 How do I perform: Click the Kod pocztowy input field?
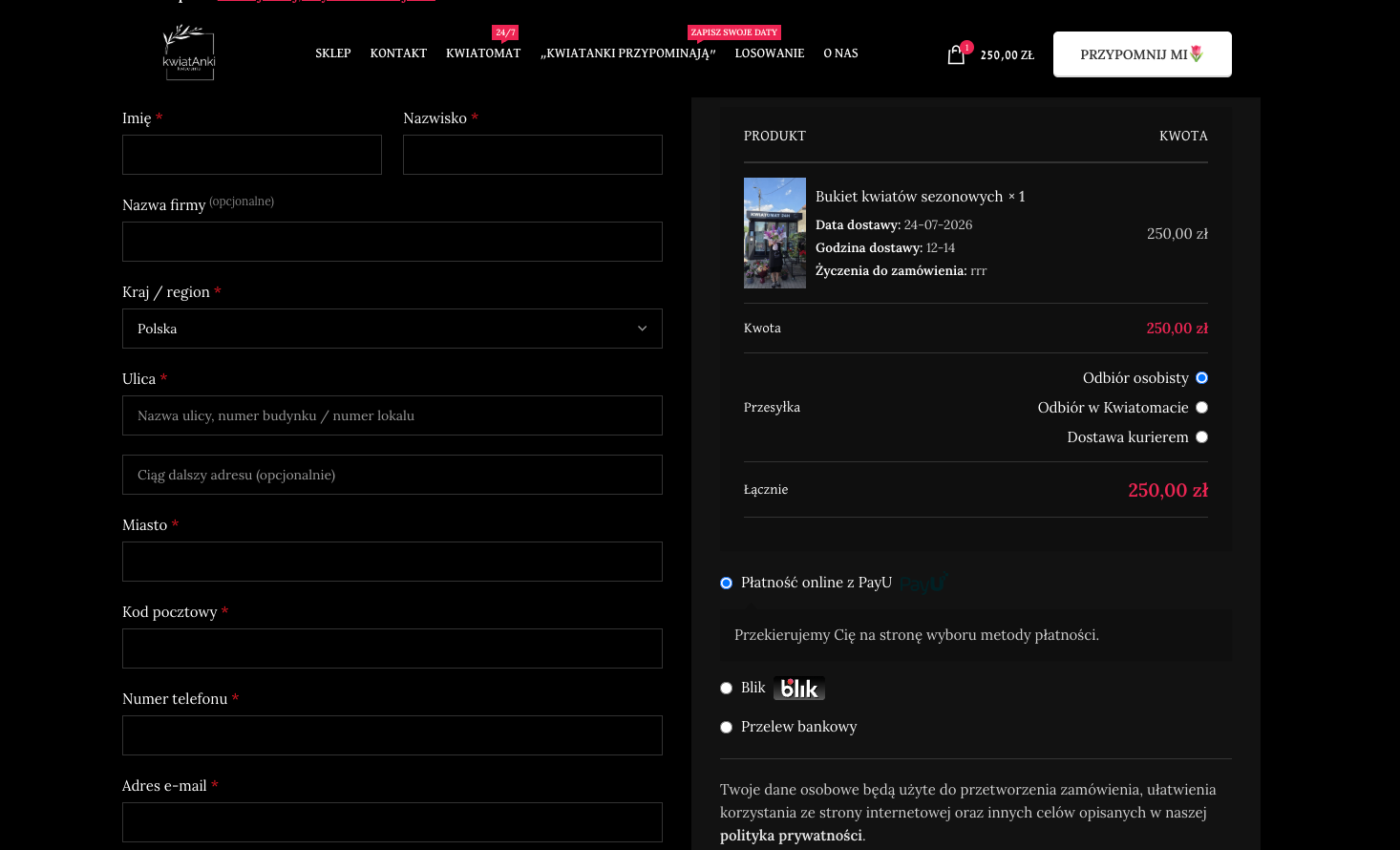point(392,648)
